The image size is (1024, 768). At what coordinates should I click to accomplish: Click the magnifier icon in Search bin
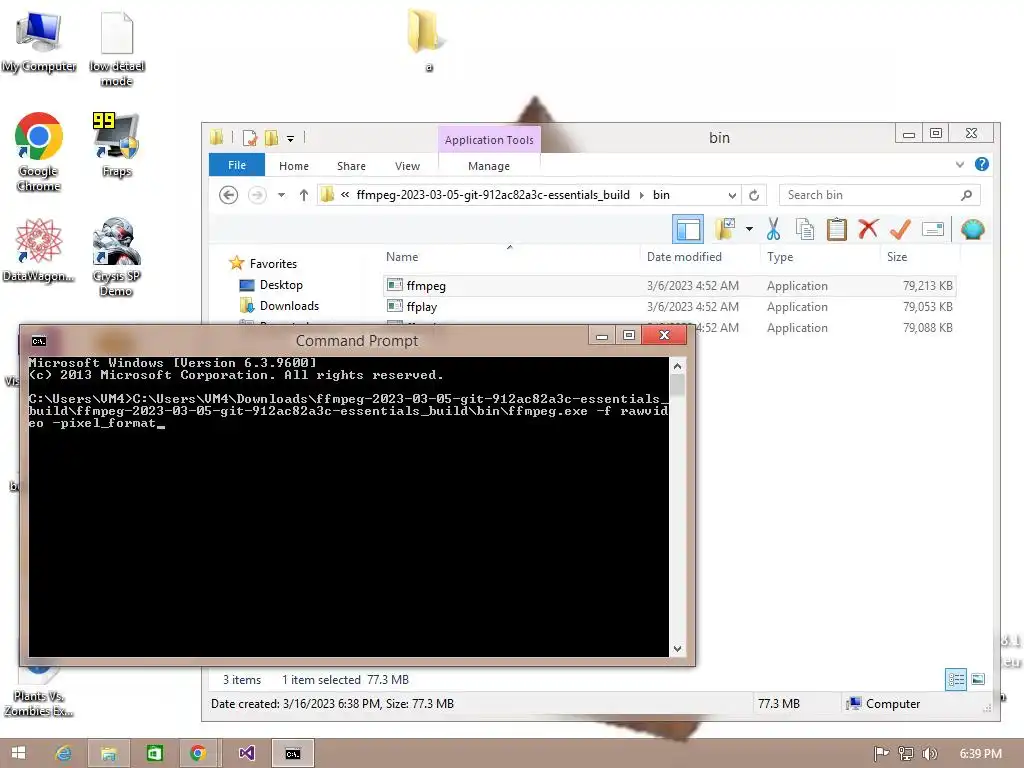coord(967,195)
